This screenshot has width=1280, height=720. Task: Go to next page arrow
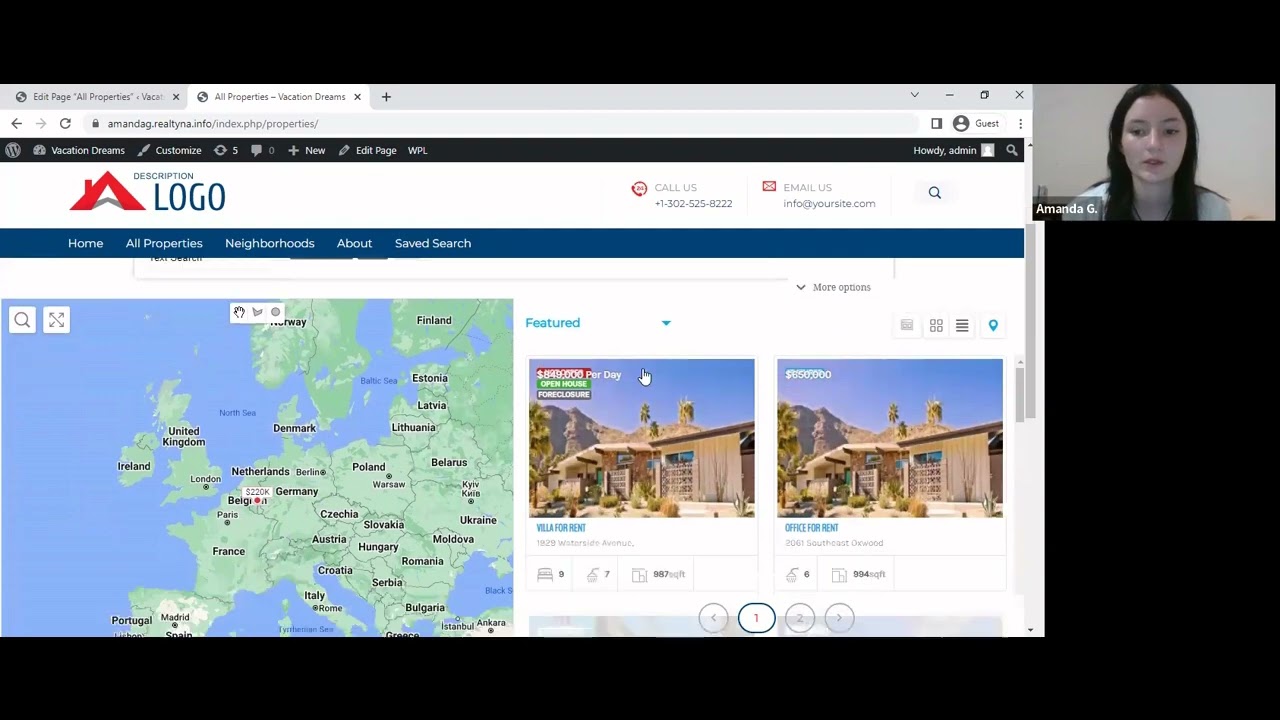tap(839, 618)
